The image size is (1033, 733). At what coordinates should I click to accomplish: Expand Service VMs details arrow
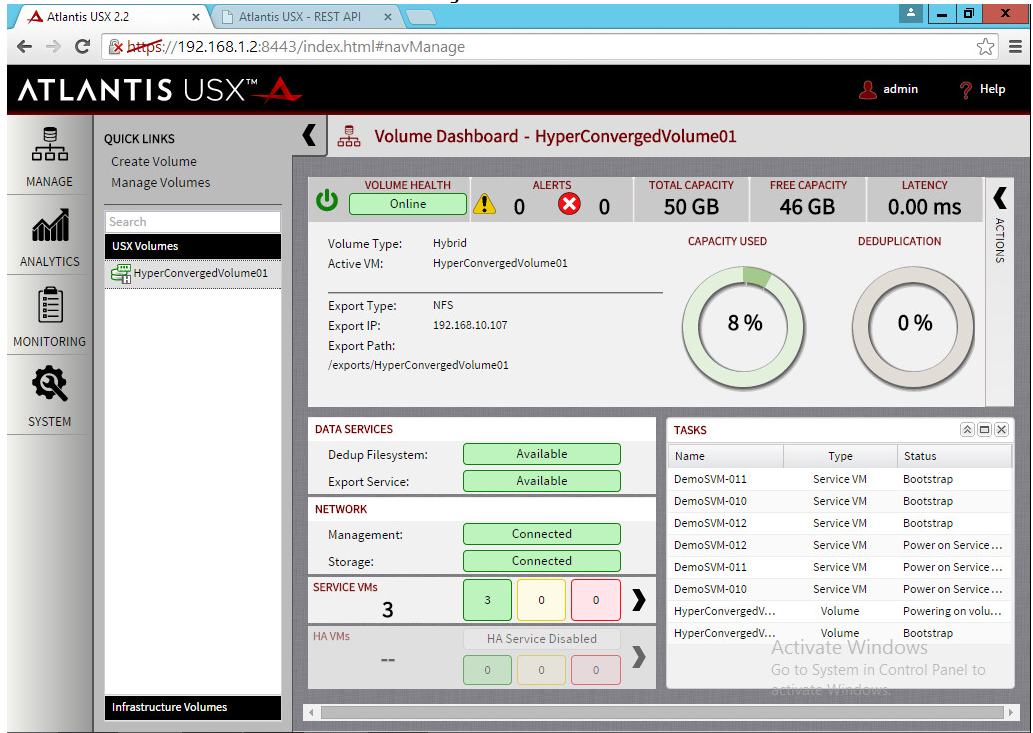[x=638, y=599]
